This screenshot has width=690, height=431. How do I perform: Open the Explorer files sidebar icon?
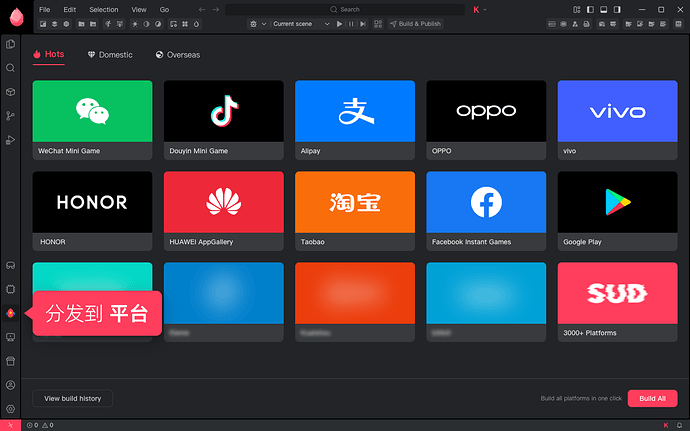[x=11, y=44]
